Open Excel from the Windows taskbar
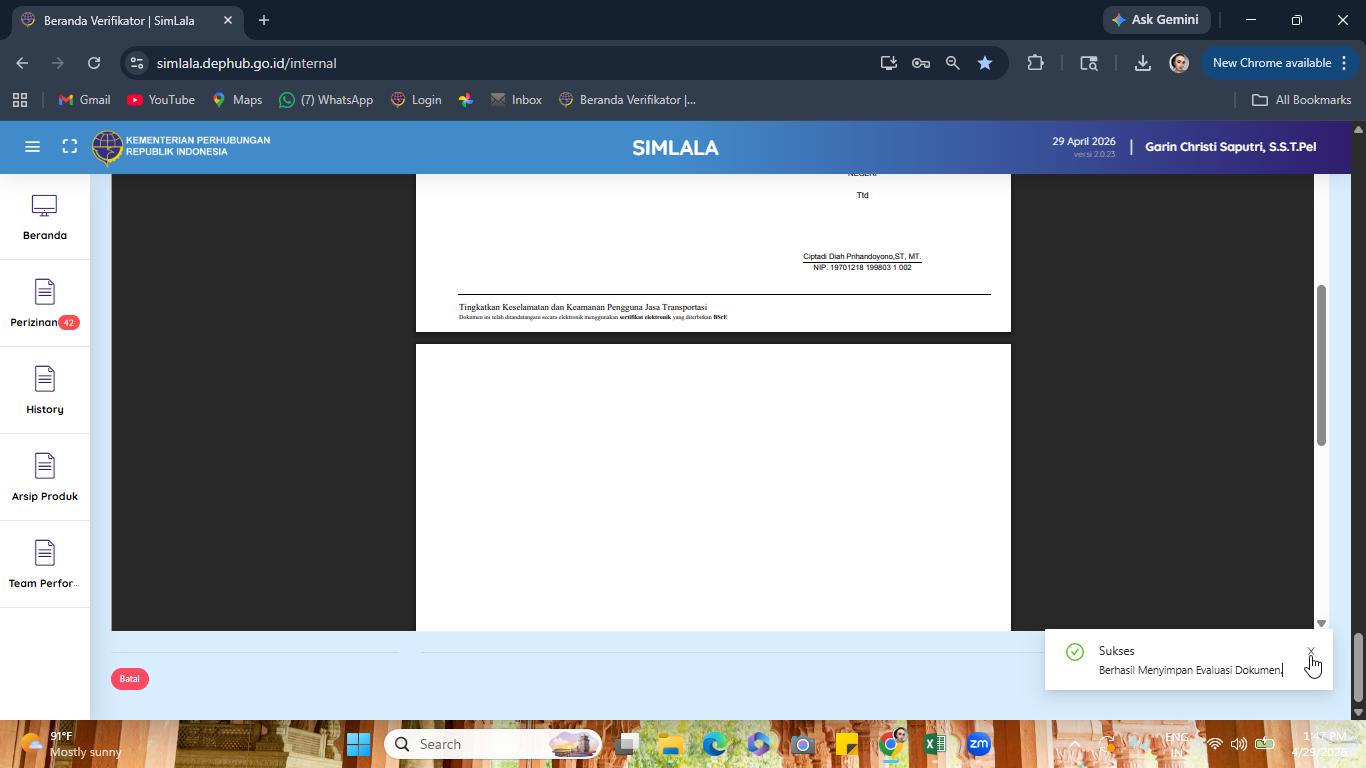 934,744
